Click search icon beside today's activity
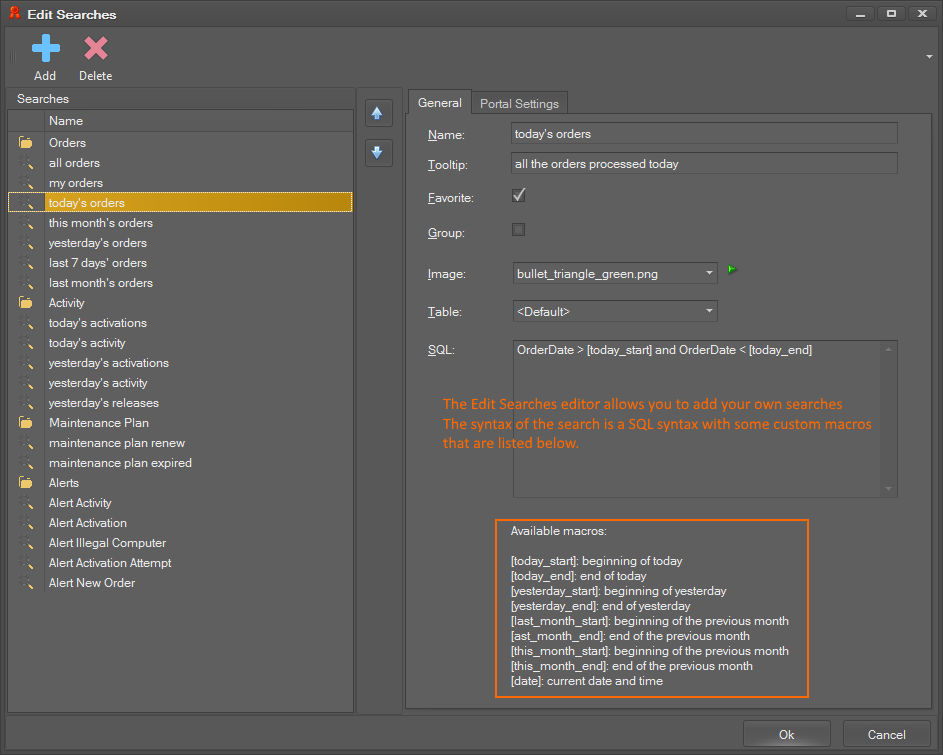This screenshot has width=943, height=755. point(26,343)
